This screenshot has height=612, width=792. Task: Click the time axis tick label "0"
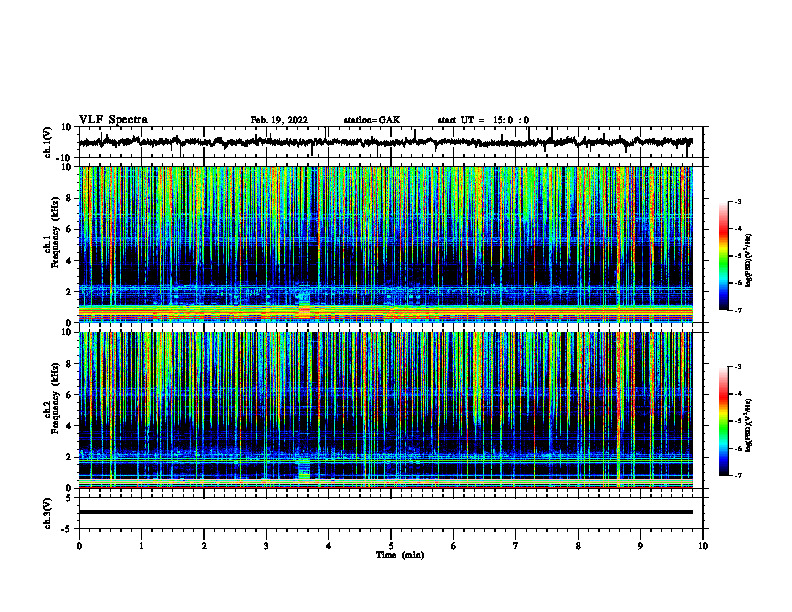(79, 546)
